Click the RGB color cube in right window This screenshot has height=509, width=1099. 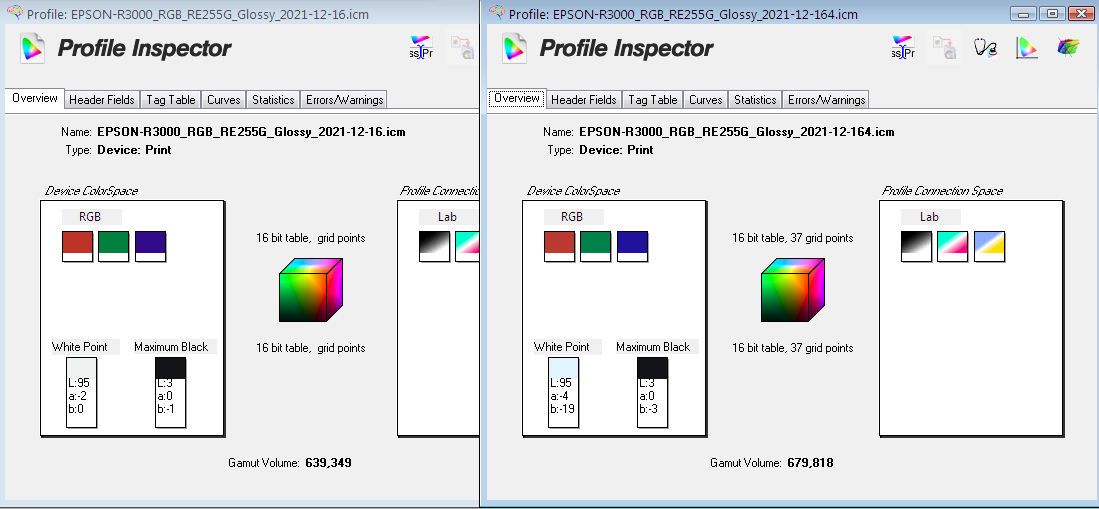793,290
